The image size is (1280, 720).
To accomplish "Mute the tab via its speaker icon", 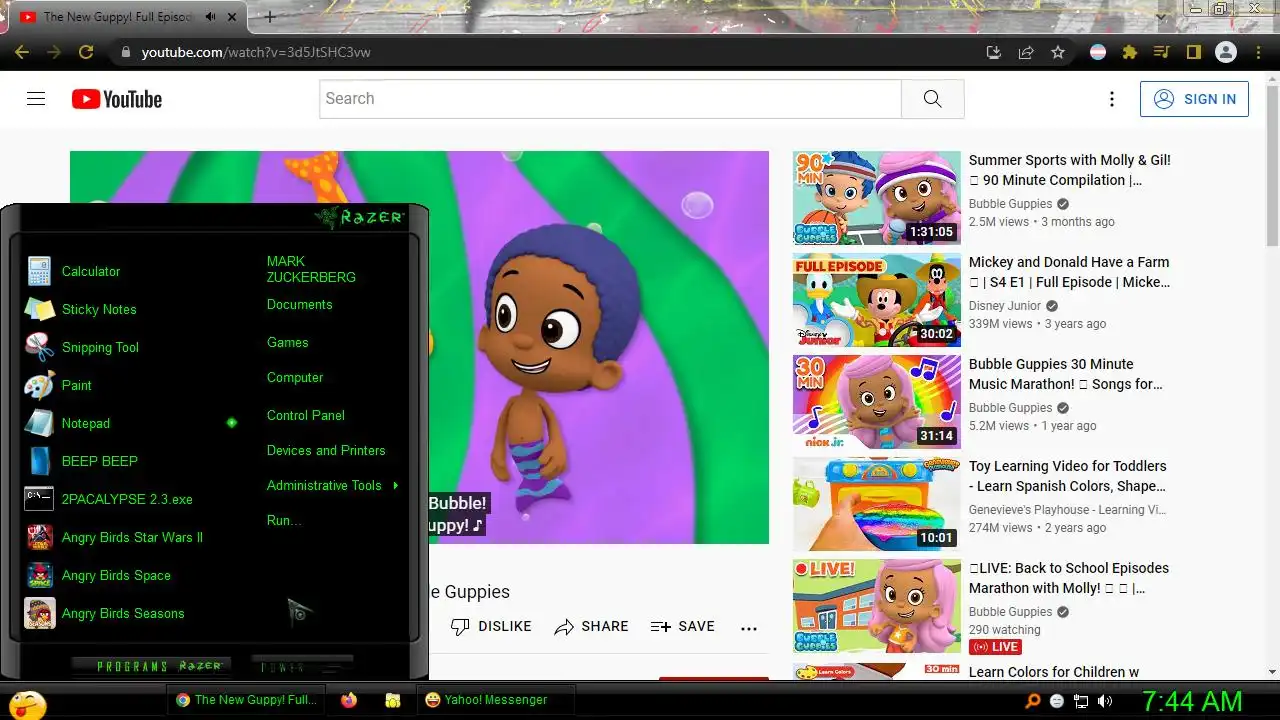I will [211, 17].
